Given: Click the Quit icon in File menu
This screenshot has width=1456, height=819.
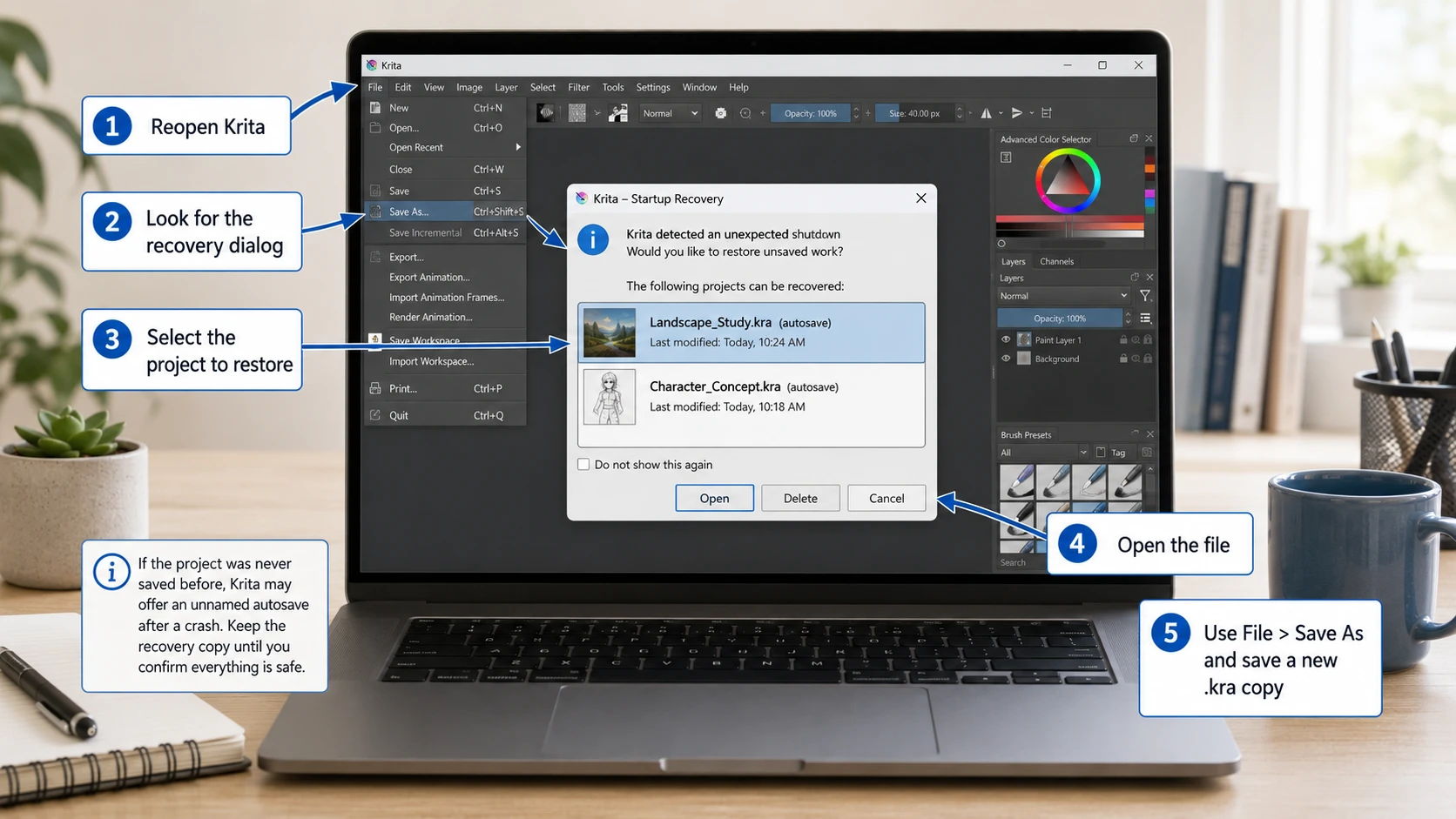Looking at the screenshot, I should click(x=375, y=415).
